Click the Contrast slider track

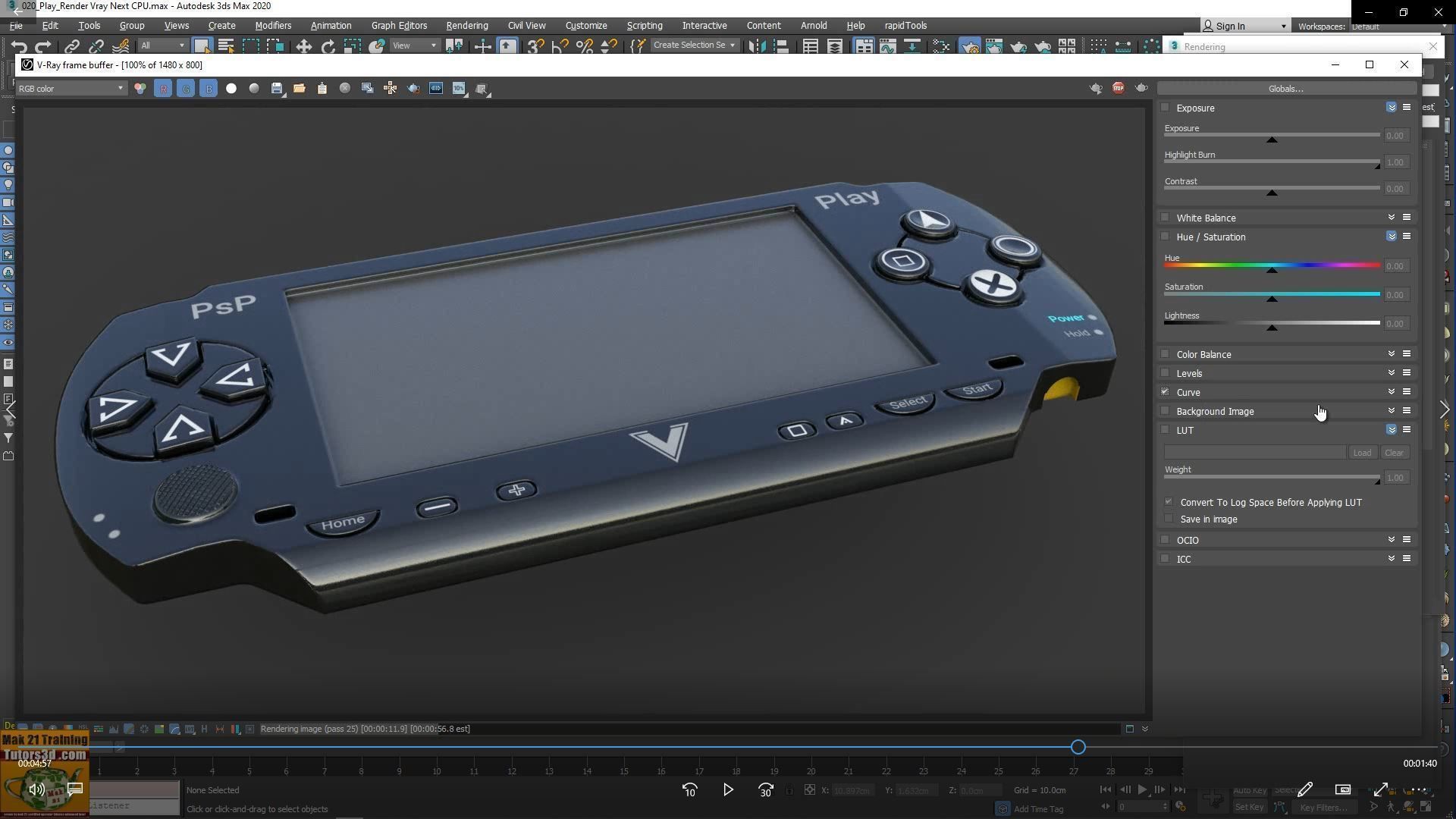[1272, 188]
